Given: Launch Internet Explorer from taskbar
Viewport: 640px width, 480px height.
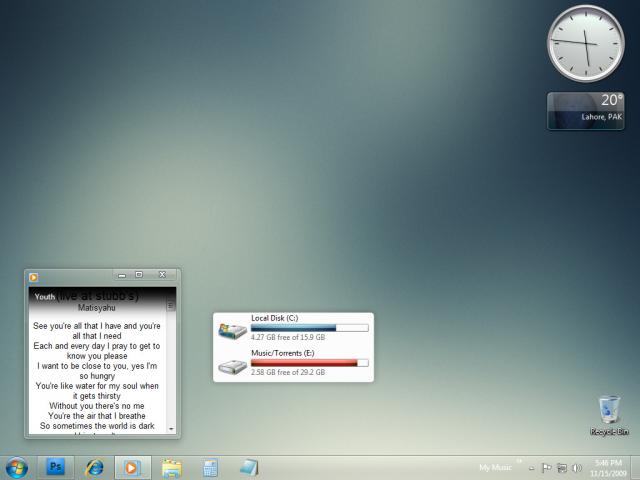Looking at the screenshot, I should pyautogui.click(x=94, y=468).
